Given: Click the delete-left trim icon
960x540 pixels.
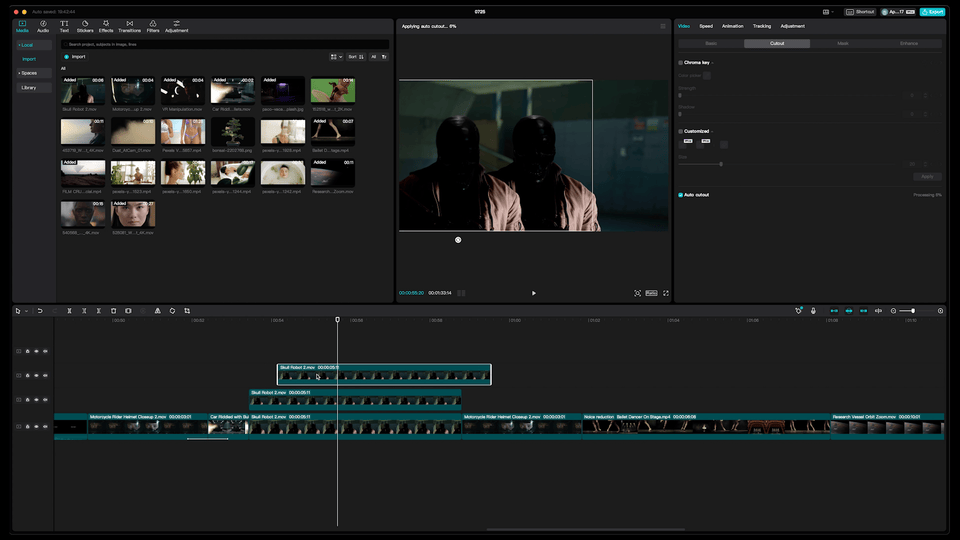Looking at the screenshot, I should pos(84,311).
